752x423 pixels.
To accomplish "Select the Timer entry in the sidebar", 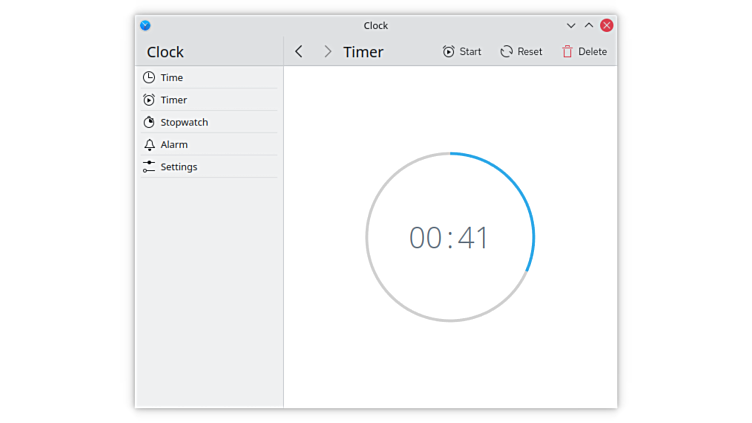I will 173,100.
